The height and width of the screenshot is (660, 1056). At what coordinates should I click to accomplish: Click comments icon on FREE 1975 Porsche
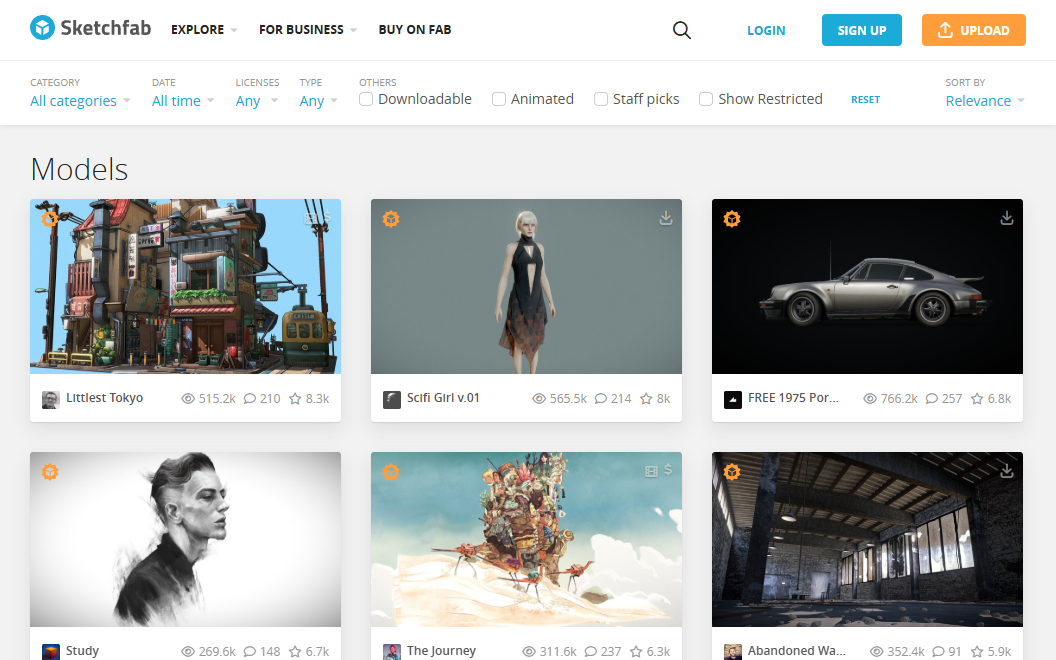pos(932,398)
